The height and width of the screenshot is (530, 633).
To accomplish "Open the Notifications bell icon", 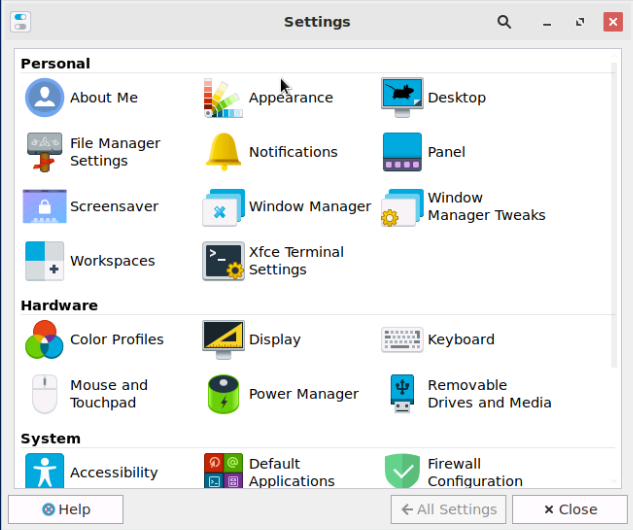I will click(x=223, y=152).
